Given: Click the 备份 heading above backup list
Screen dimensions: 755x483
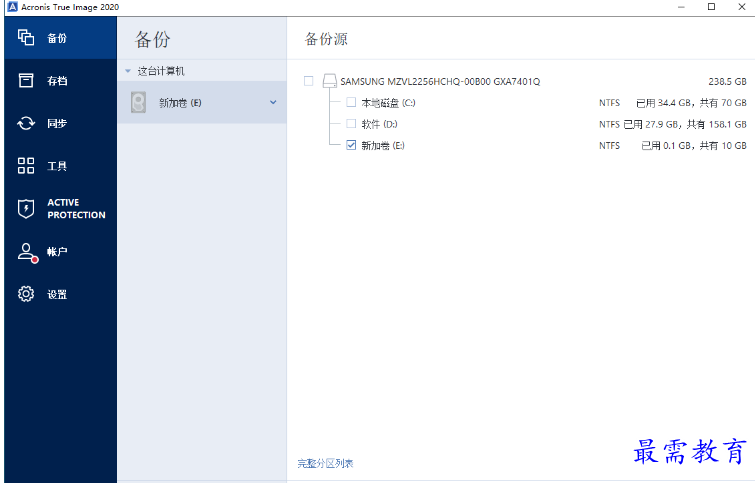Looking at the screenshot, I should (153, 39).
